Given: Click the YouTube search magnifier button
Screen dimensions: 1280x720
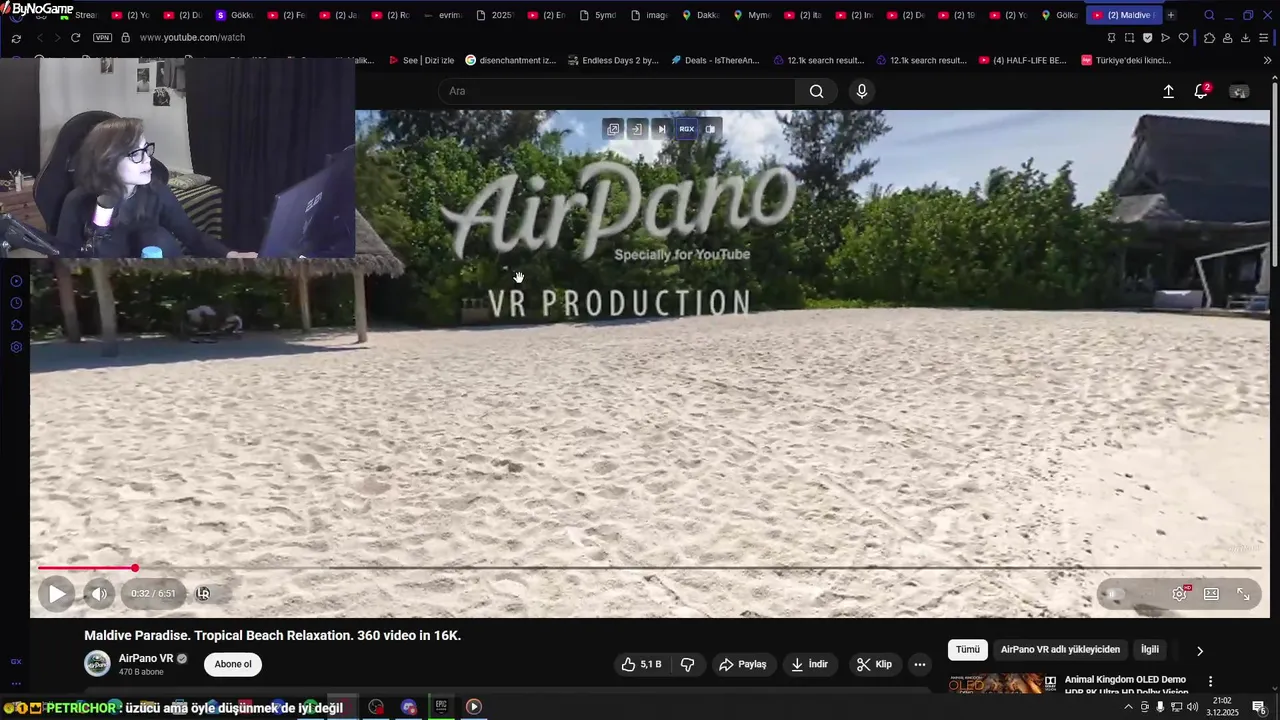Looking at the screenshot, I should tap(816, 91).
